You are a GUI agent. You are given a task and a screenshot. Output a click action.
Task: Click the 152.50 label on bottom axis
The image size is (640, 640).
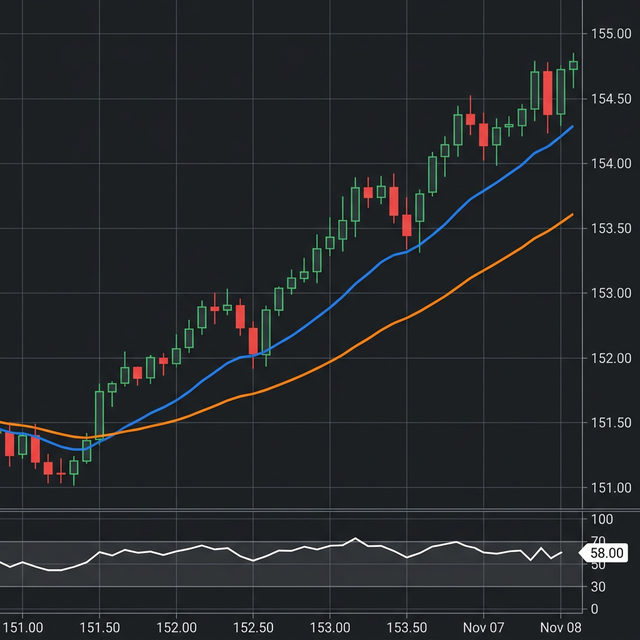(252, 627)
